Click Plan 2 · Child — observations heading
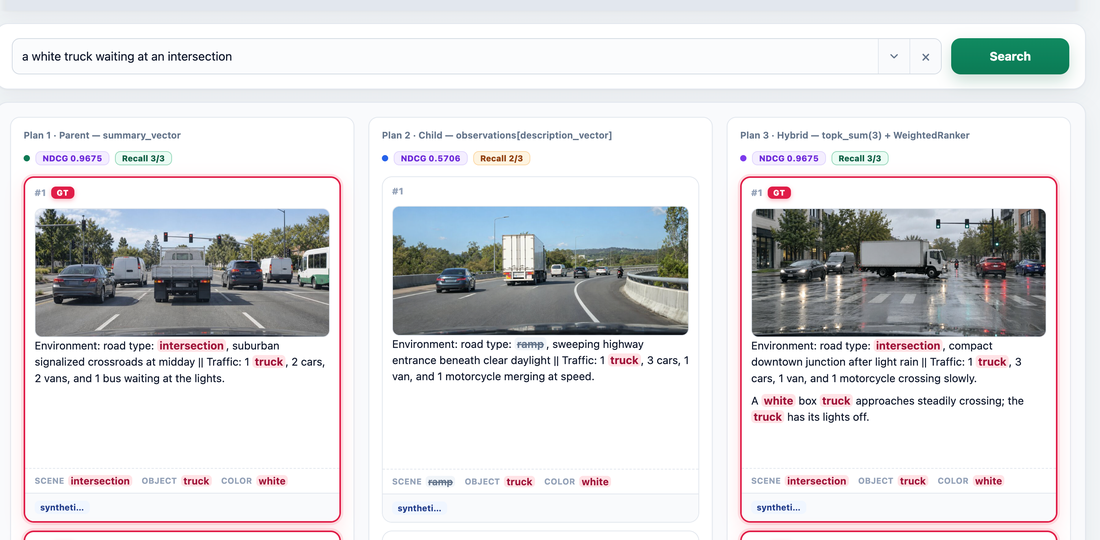This screenshot has width=1100, height=540. 497,135
